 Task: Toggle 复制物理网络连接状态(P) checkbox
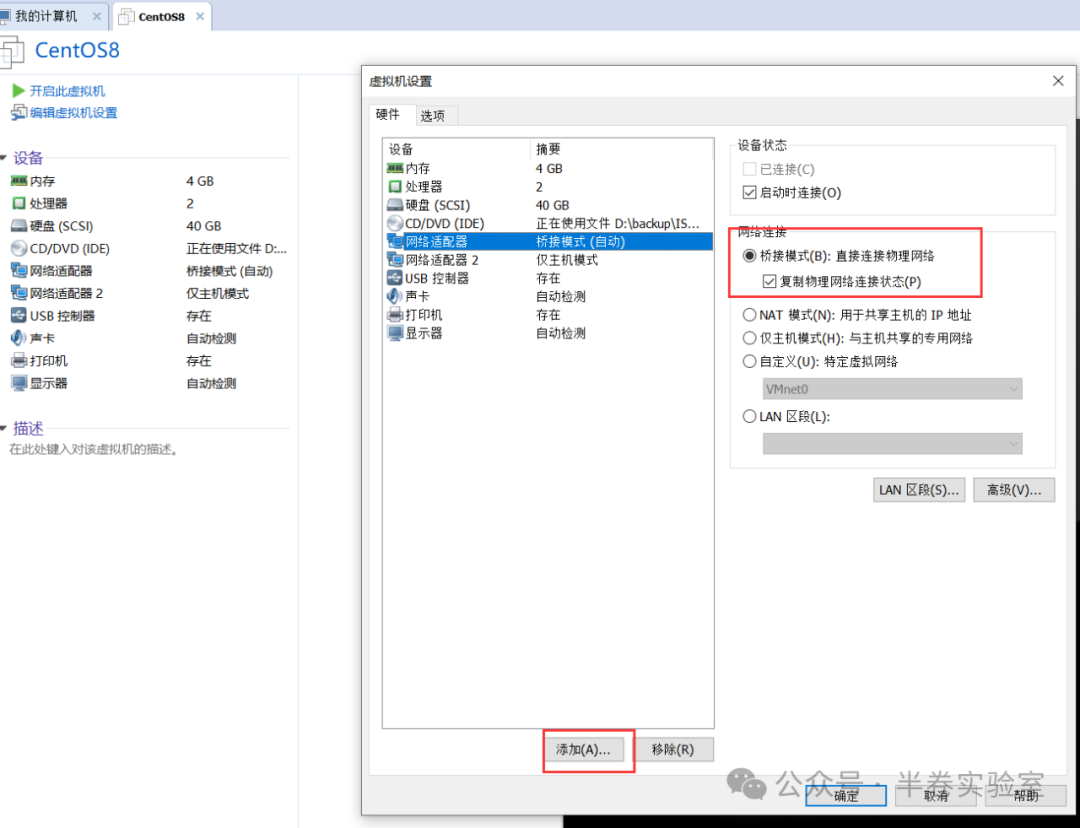[x=769, y=281]
